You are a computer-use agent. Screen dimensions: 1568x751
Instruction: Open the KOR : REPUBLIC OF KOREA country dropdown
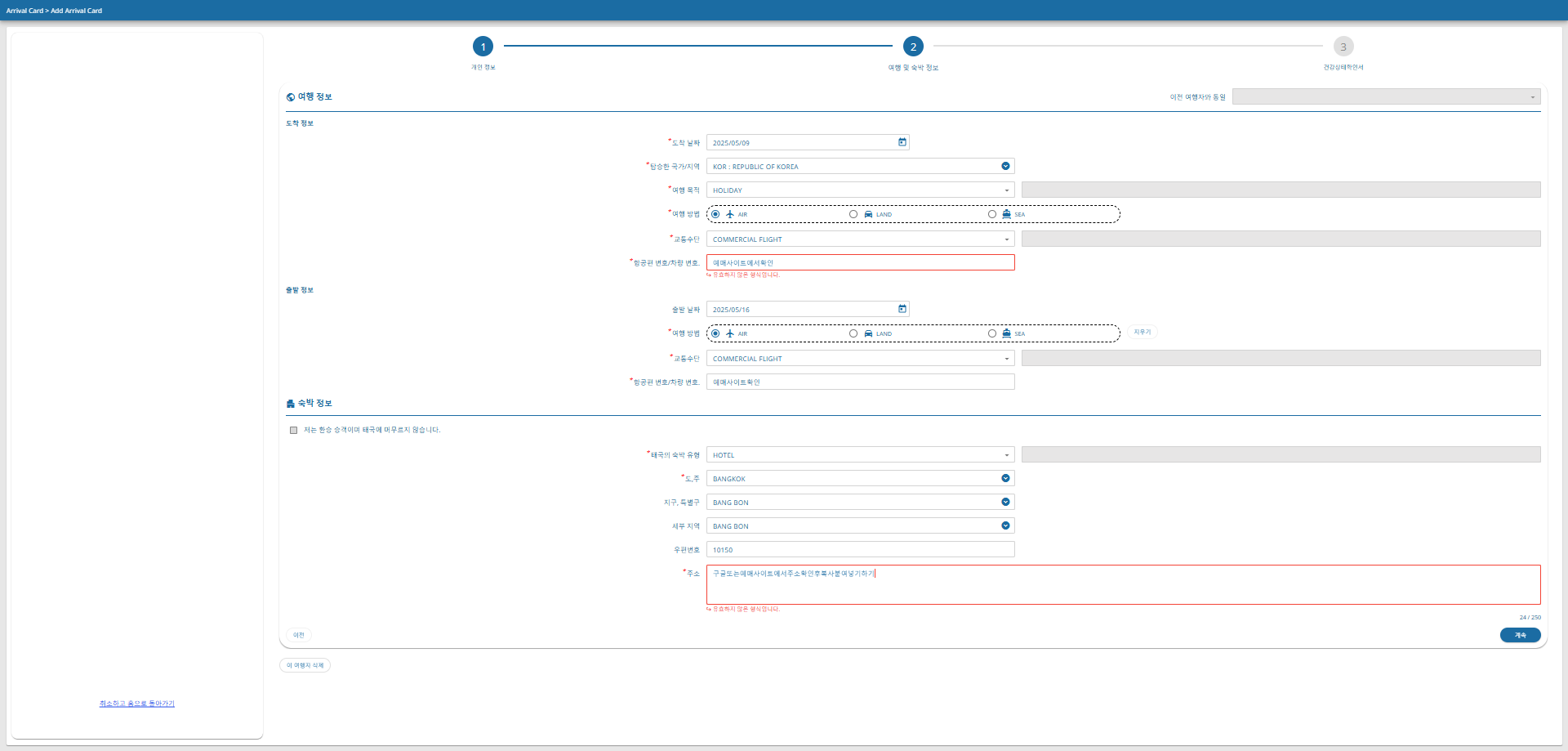(861, 166)
